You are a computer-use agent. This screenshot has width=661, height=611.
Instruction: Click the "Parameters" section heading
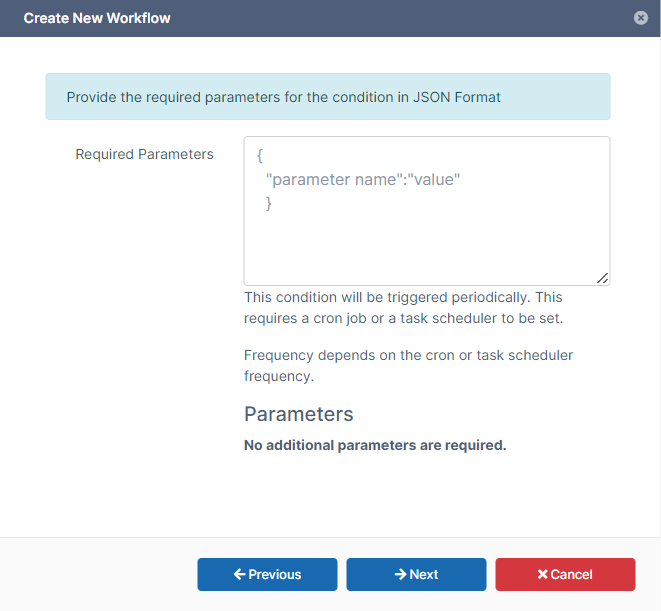pos(298,414)
